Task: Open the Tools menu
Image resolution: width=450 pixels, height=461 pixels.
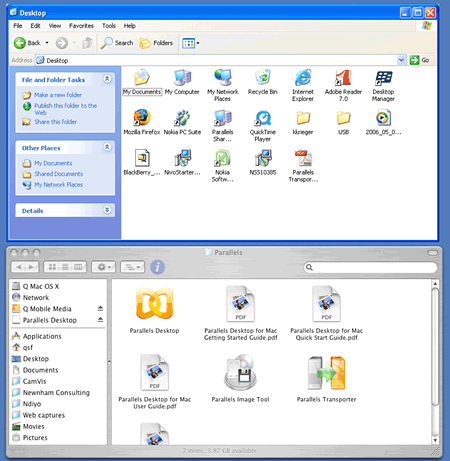Action: coord(109,26)
